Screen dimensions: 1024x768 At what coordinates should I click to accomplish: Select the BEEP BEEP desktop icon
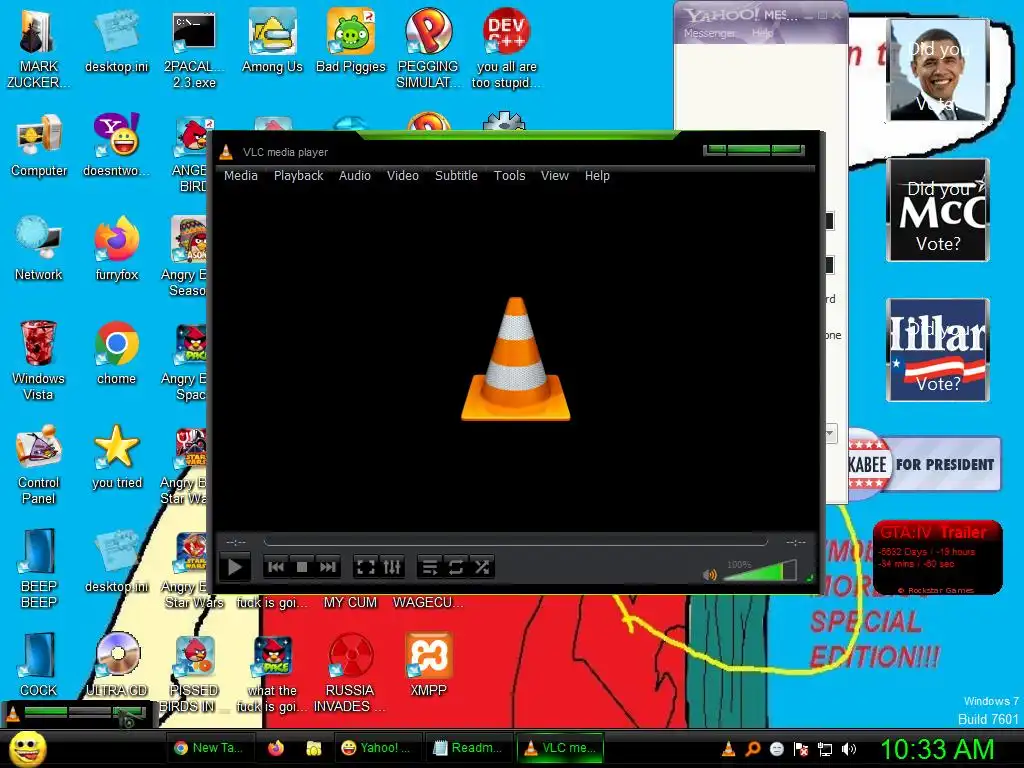click(39, 568)
